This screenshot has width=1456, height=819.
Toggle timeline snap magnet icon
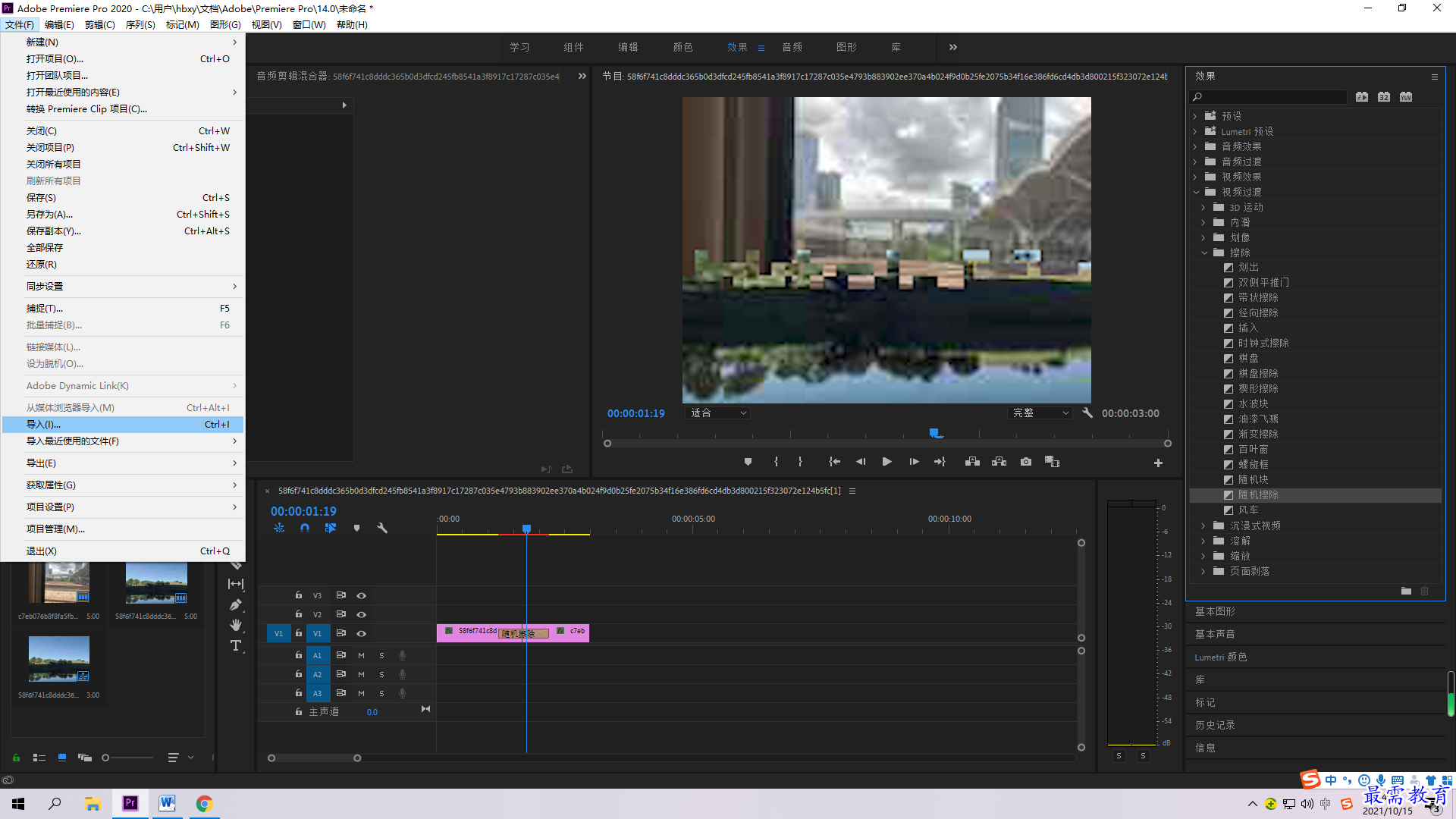pos(305,528)
